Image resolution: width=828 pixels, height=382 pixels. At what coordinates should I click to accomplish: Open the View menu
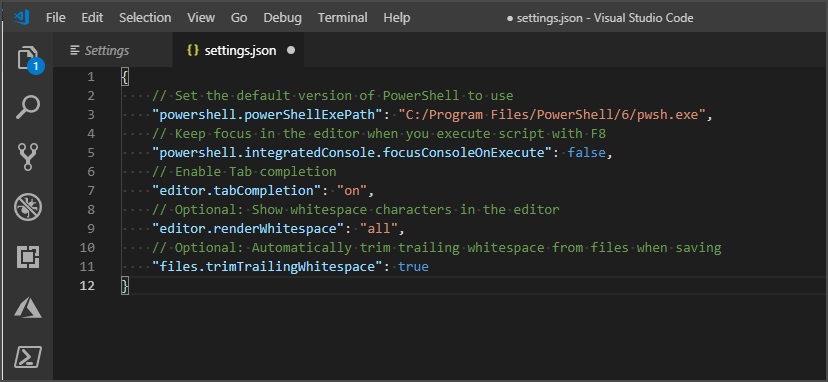click(x=201, y=17)
